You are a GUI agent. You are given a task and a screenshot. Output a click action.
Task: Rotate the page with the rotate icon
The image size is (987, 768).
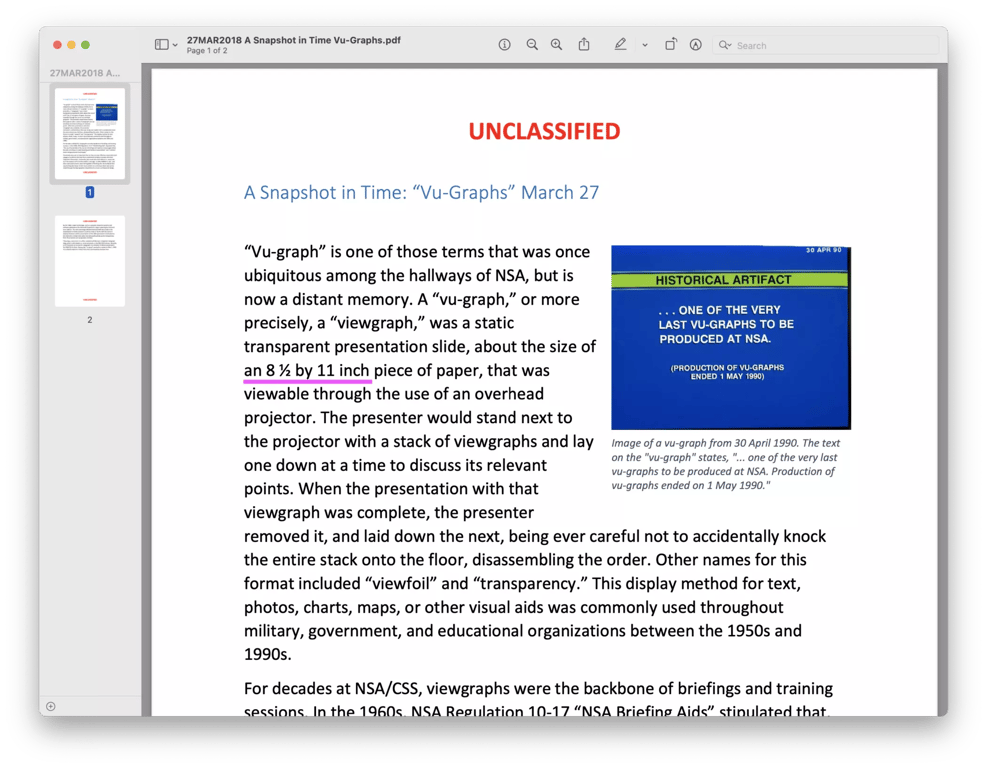click(671, 44)
